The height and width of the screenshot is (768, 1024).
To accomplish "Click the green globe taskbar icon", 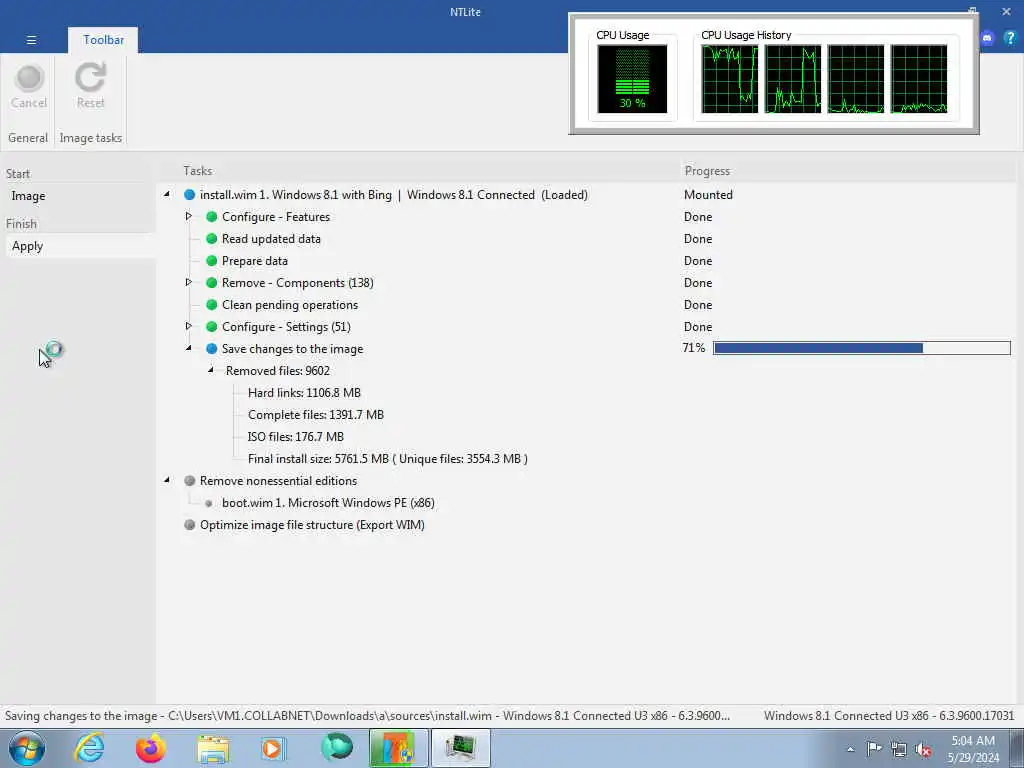I will tap(336, 747).
